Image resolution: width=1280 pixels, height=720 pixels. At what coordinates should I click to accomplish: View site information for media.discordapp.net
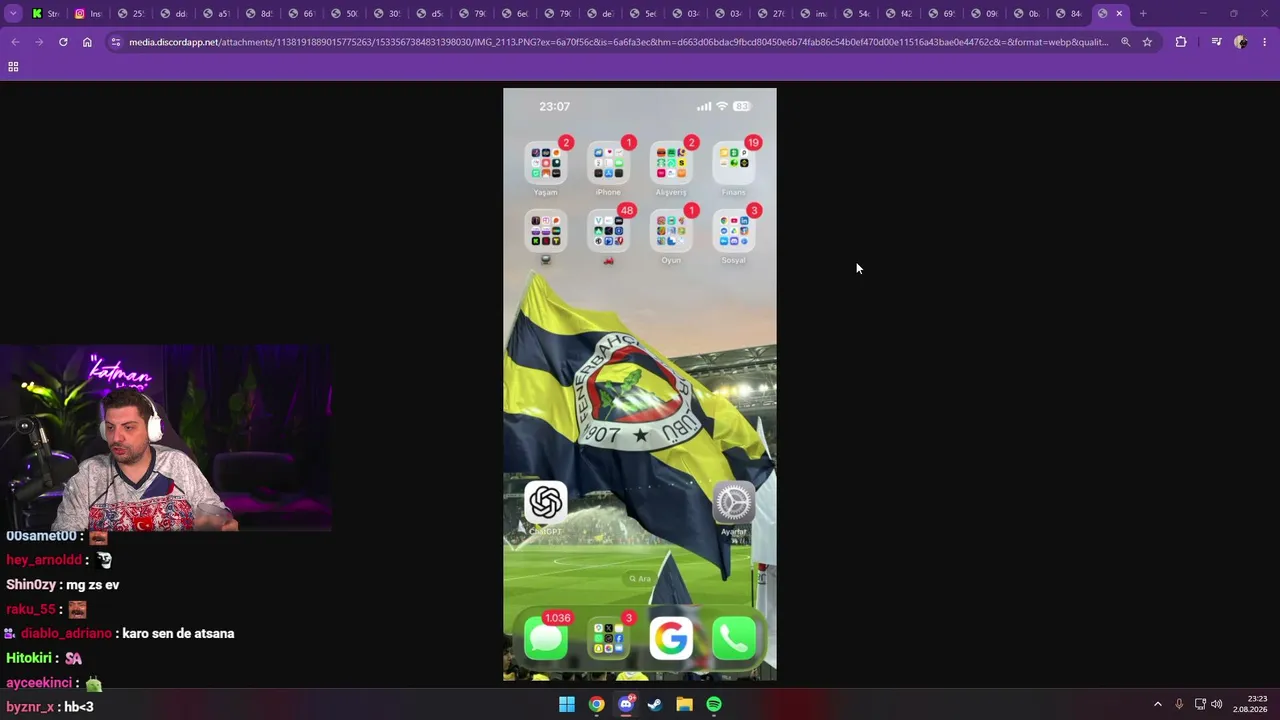pos(116,42)
